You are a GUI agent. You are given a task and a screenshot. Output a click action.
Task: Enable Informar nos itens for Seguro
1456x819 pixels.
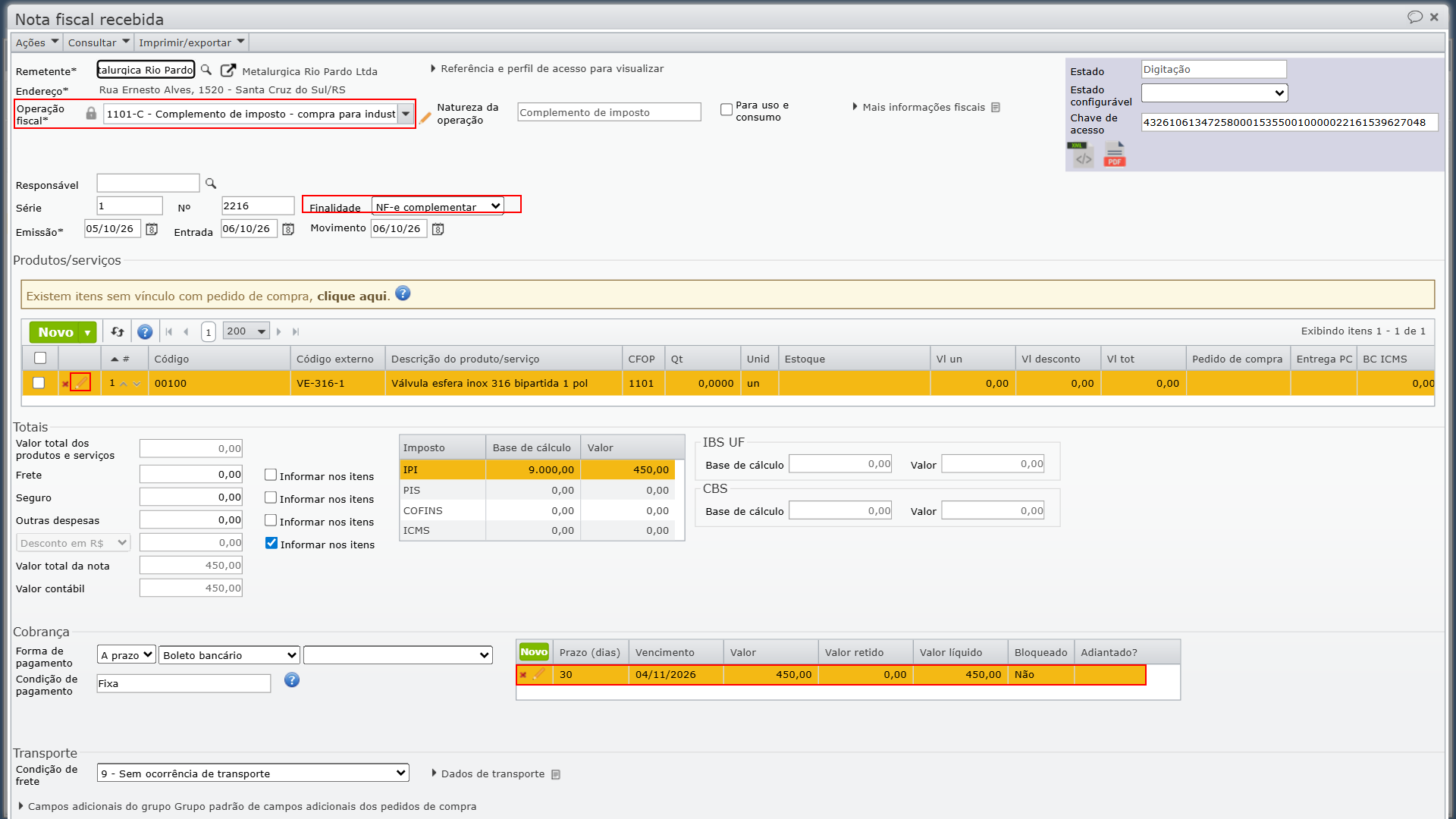(x=271, y=497)
